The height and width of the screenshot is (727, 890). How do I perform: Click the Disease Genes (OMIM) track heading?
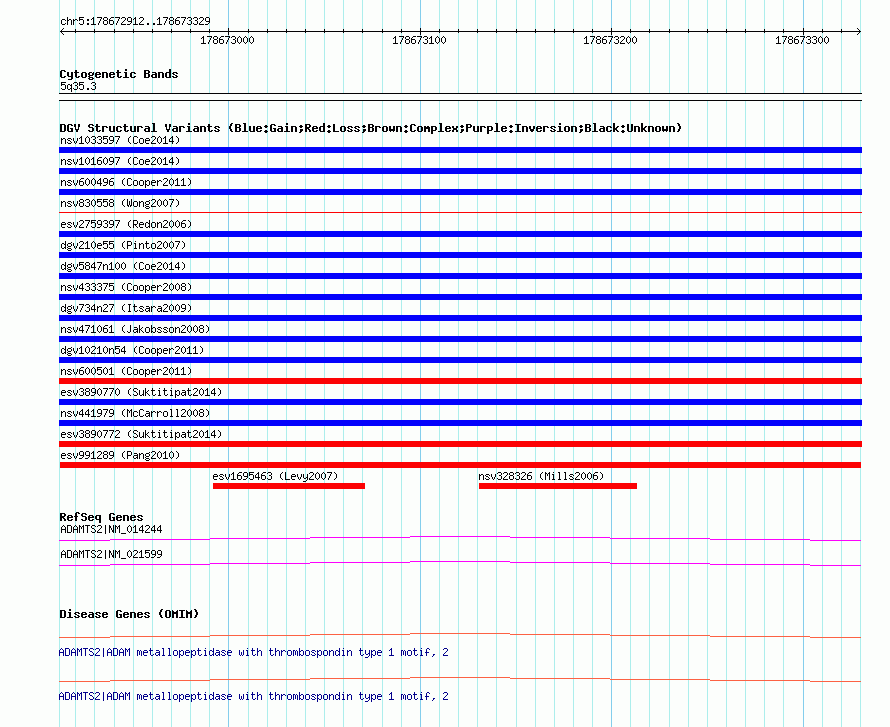point(129,614)
